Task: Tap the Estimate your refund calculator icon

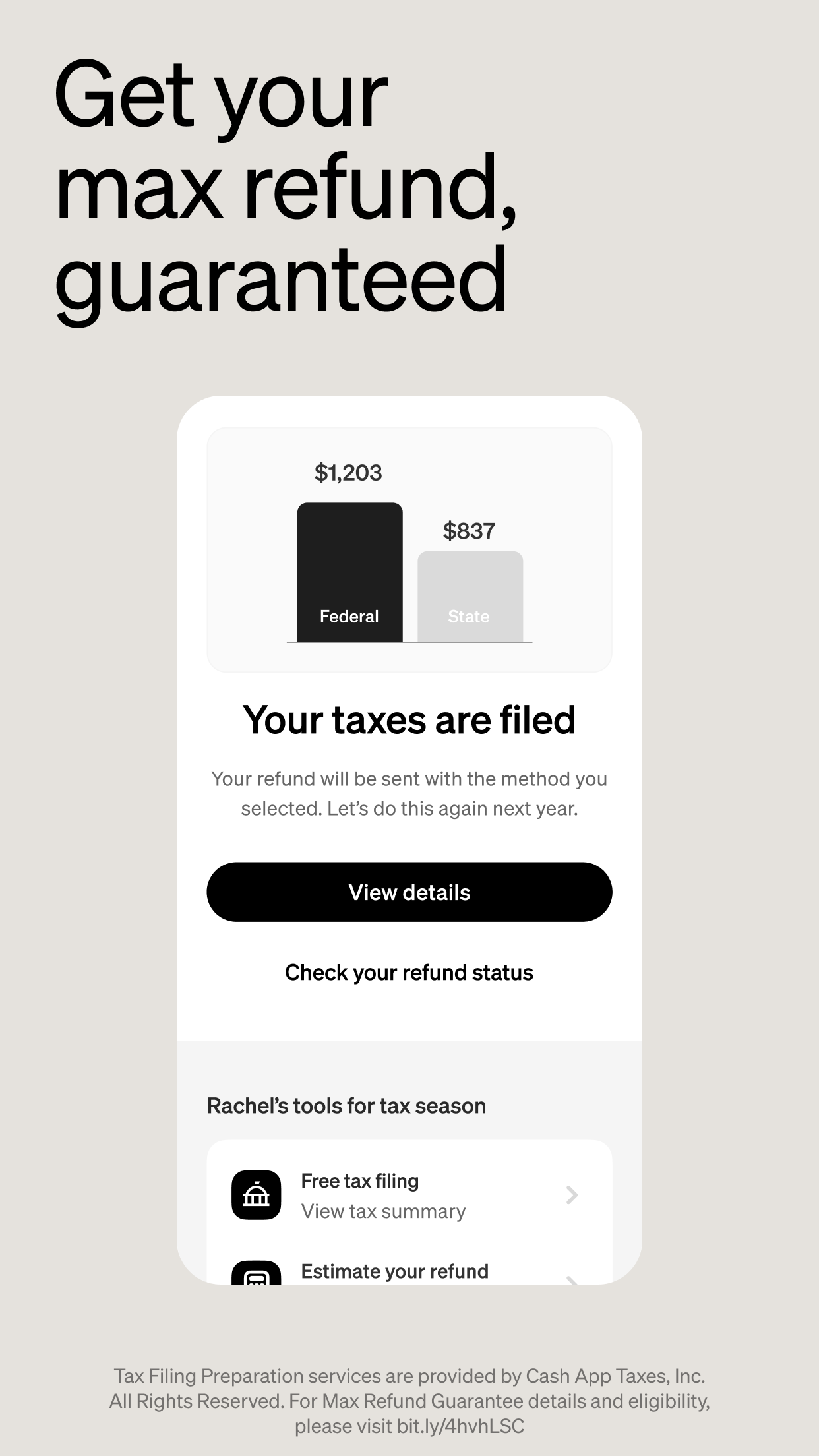Action: [x=257, y=1273]
